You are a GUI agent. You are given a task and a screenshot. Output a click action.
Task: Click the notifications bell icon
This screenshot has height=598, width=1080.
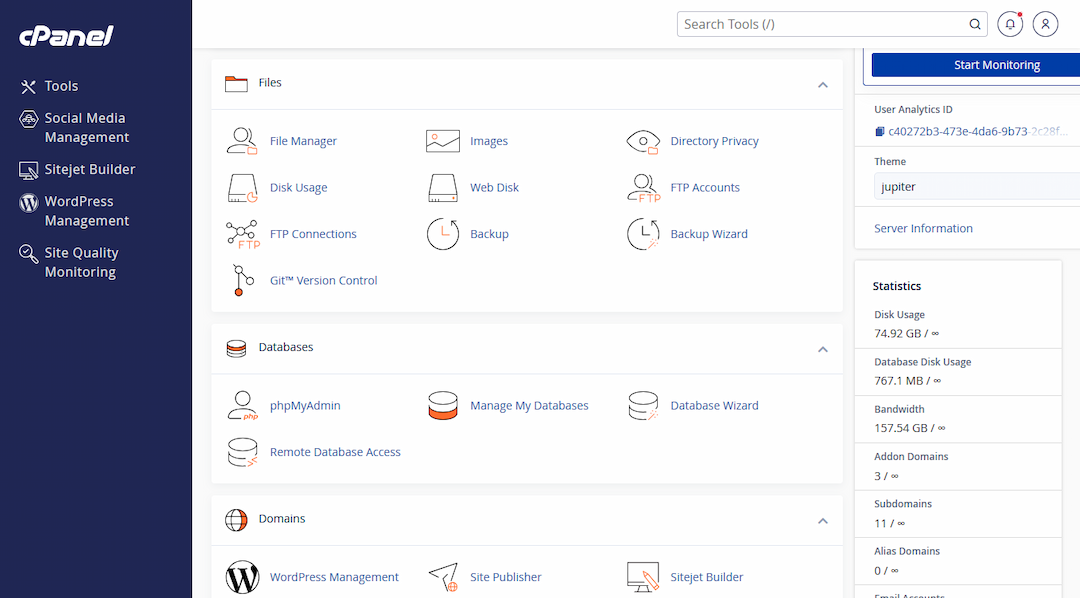click(x=1010, y=24)
